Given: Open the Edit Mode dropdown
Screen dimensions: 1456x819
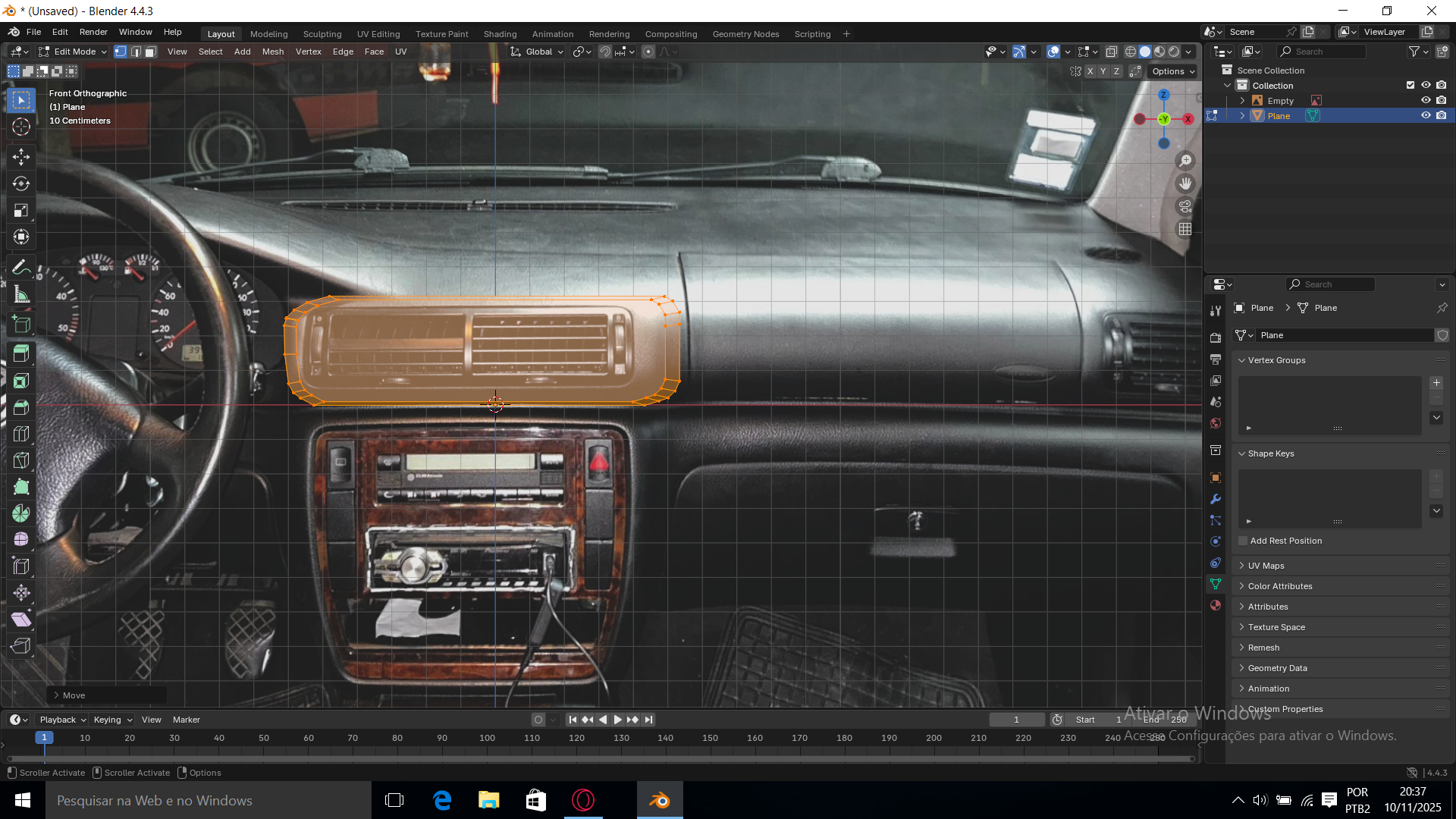Looking at the screenshot, I should click(73, 52).
